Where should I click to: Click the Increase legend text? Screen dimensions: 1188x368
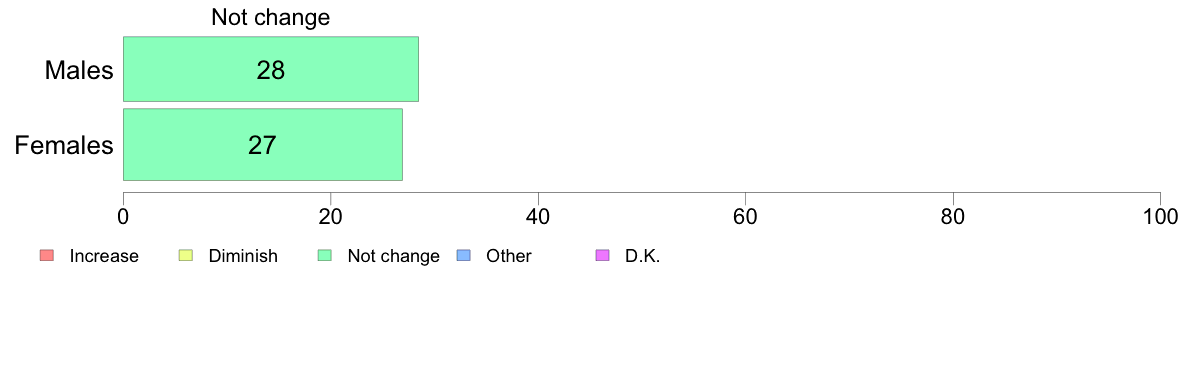coord(104,256)
